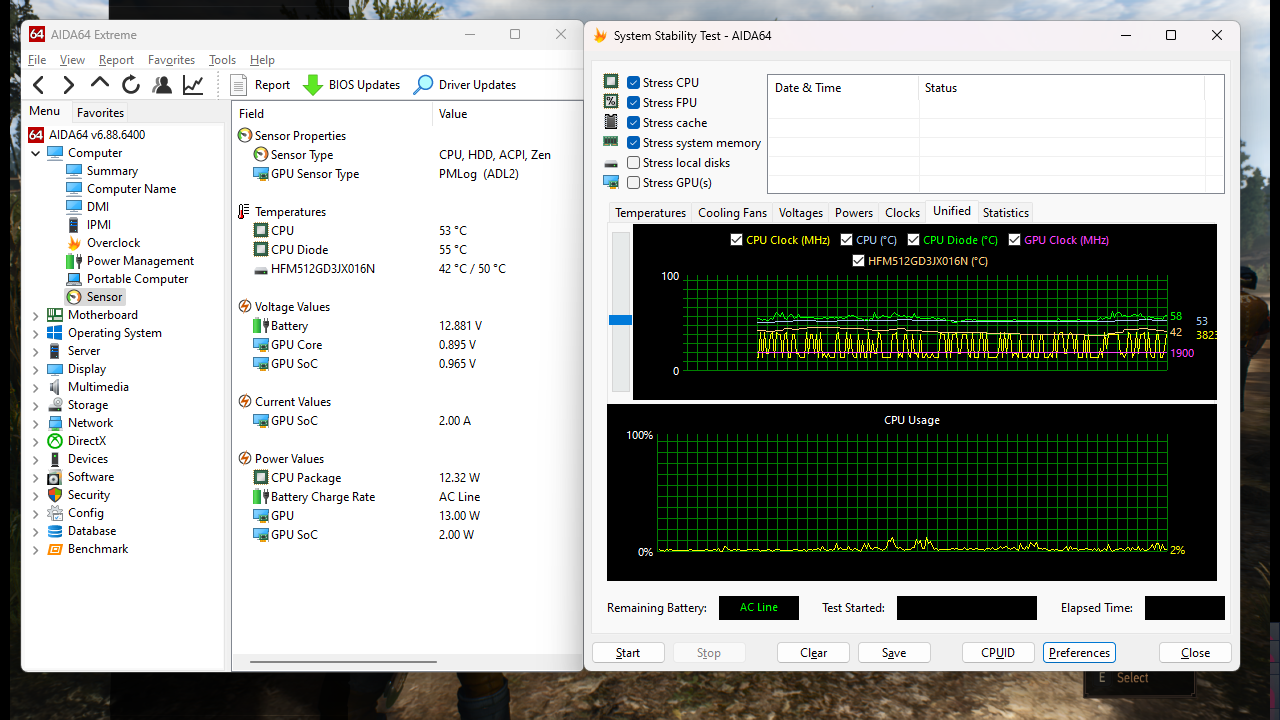Click the Forward arrow in AIDA64 toolbar
Image resolution: width=1280 pixels, height=720 pixels.
(x=68, y=85)
